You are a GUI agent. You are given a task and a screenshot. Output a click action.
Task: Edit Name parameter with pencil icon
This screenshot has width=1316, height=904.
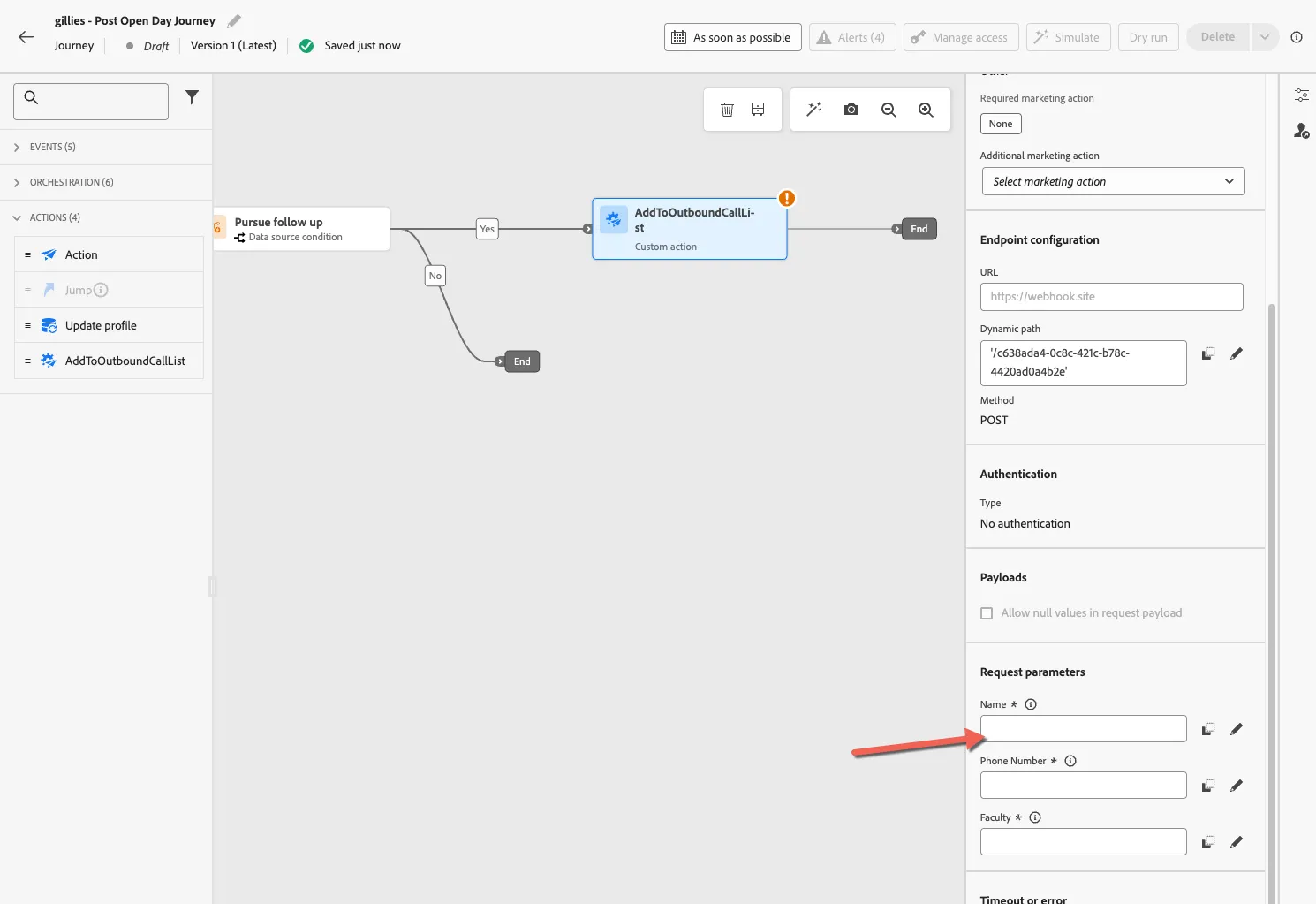1237,729
